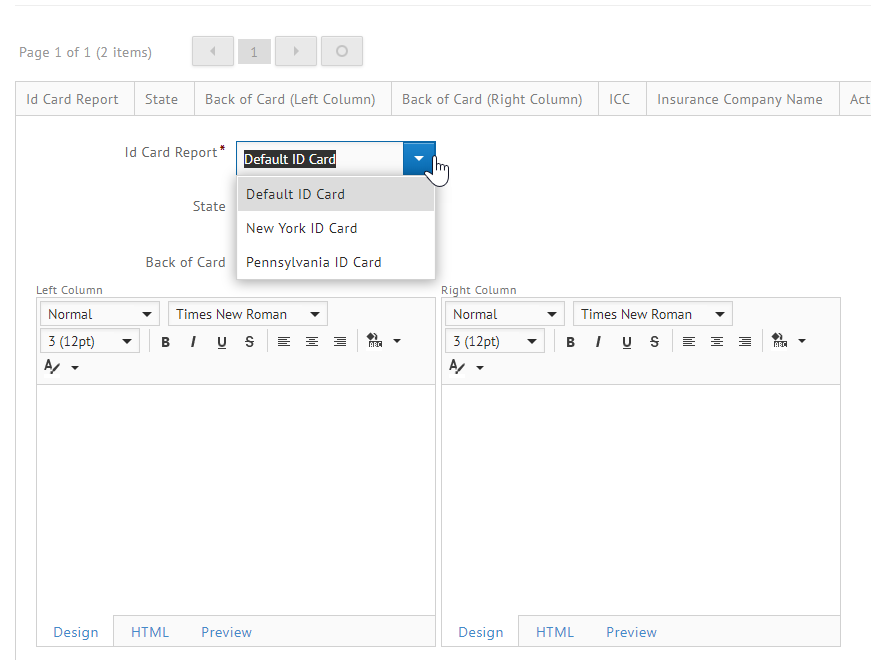Go to the next page using pager arrow
Screen dimensions: 871x660
click(x=296, y=51)
